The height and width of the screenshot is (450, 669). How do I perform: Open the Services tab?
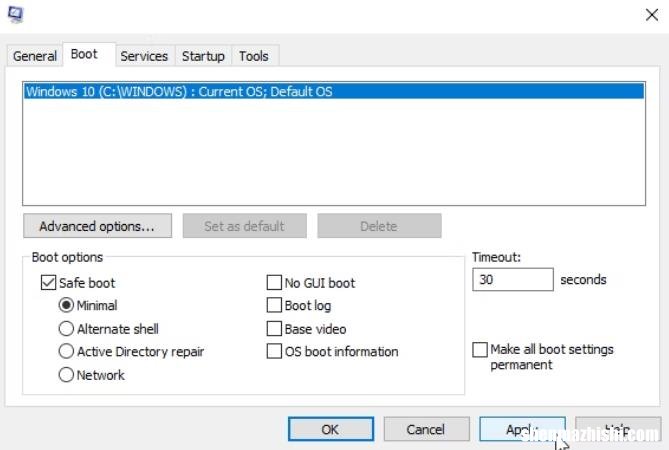coord(144,56)
